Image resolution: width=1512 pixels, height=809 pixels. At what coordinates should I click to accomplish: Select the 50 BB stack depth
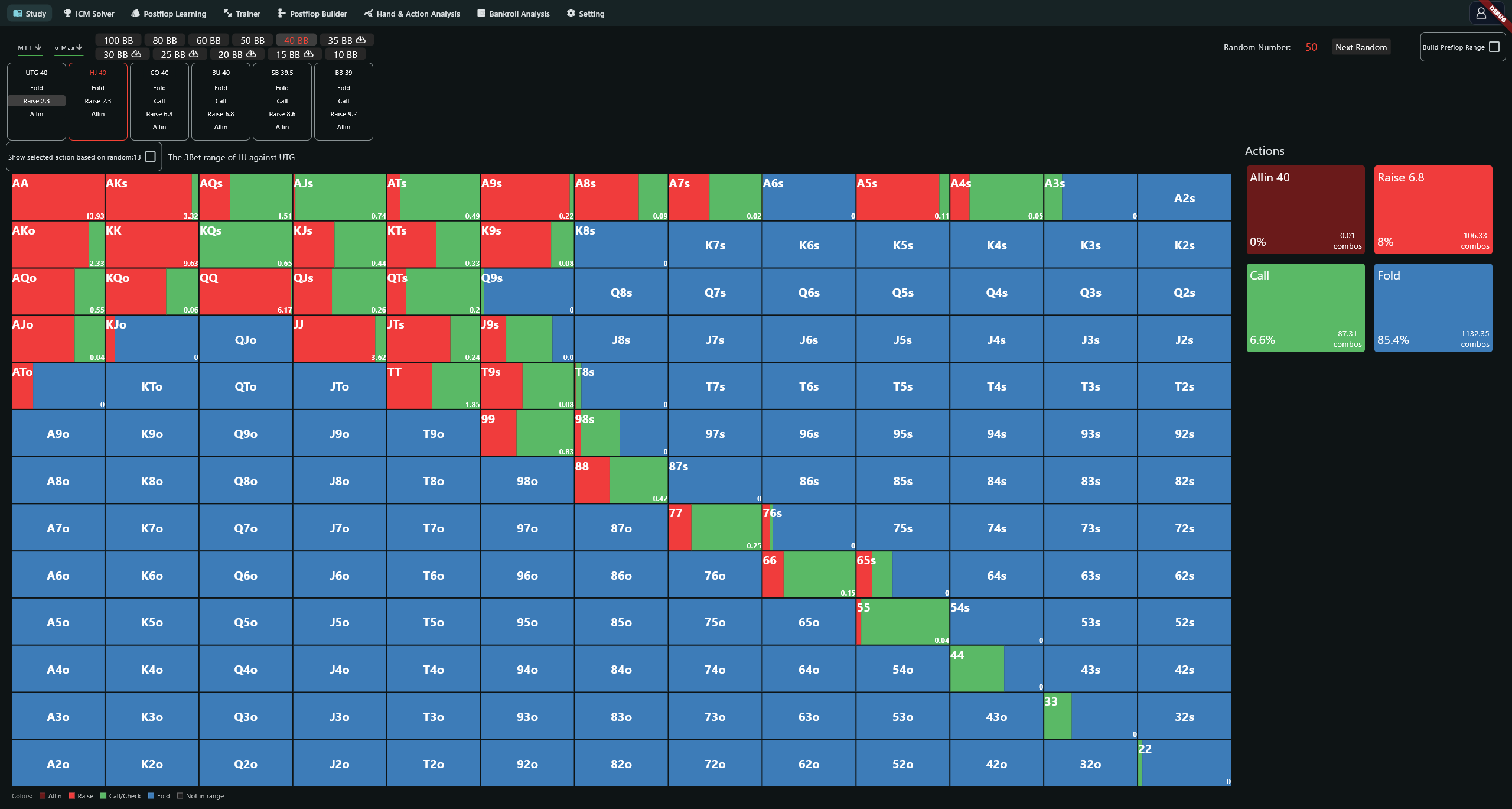tap(252, 40)
